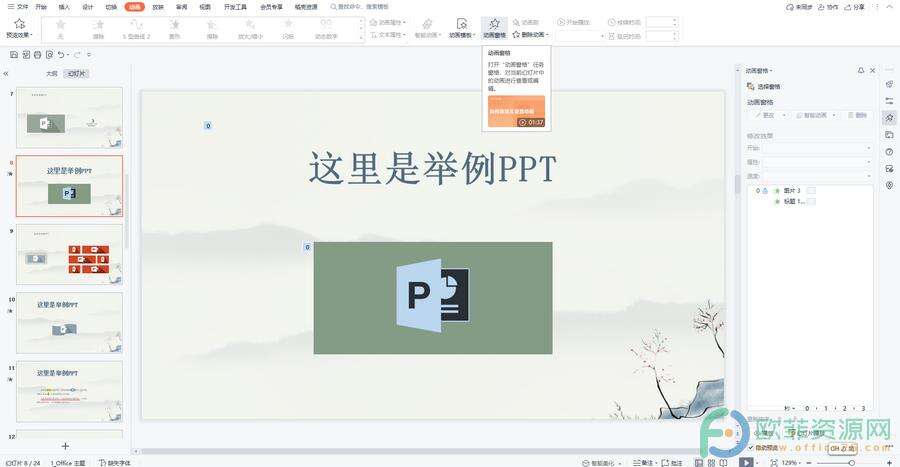
Task: Switch to the 大纲 tab
Action: point(52,74)
